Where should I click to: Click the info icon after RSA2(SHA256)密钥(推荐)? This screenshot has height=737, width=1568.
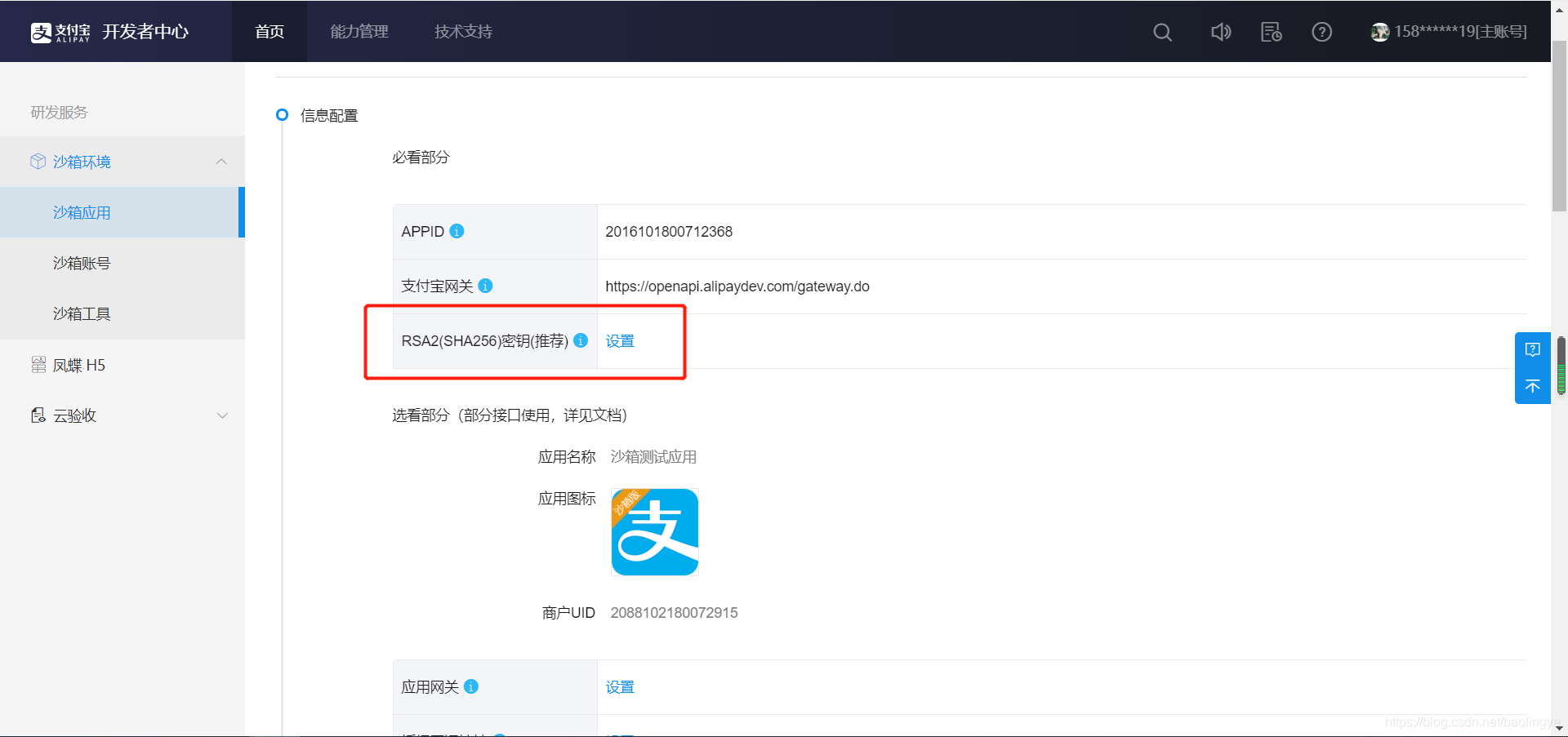581,341
